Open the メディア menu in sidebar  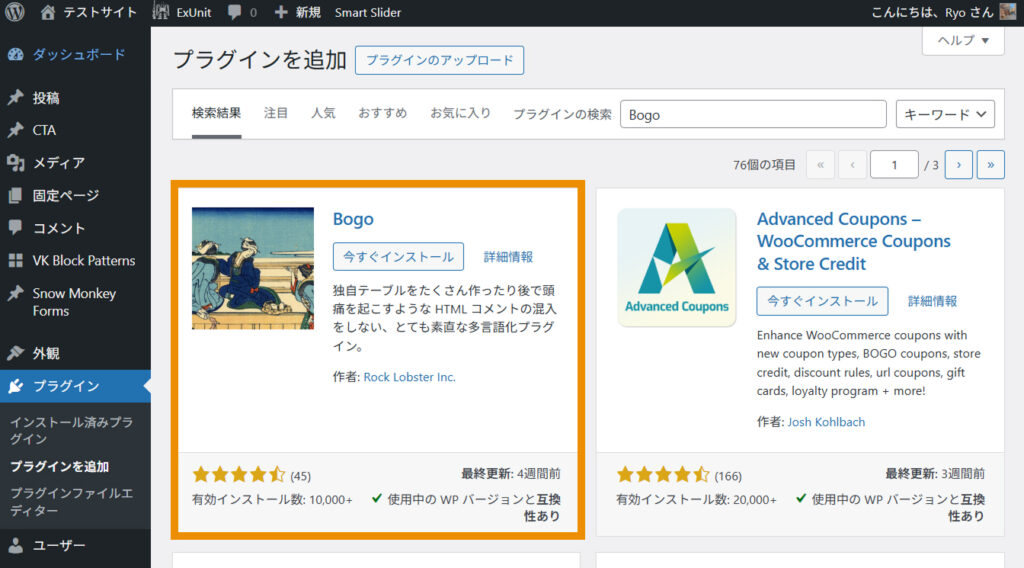click(x=58, y=163)
